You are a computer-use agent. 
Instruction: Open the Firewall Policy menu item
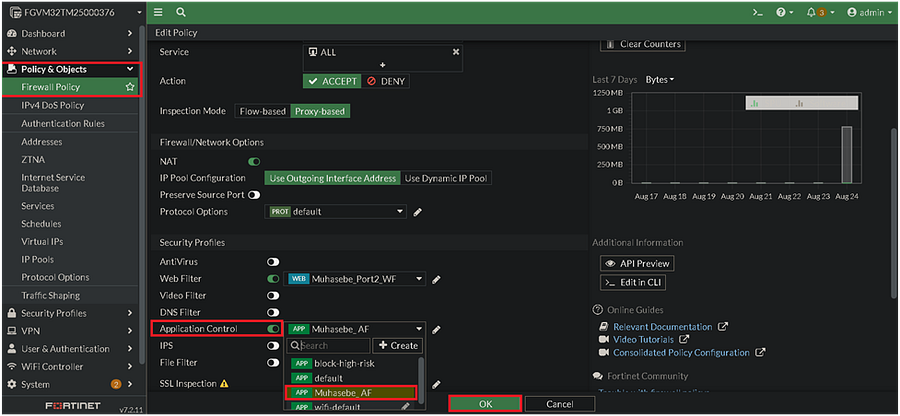[x=69, y=87]
